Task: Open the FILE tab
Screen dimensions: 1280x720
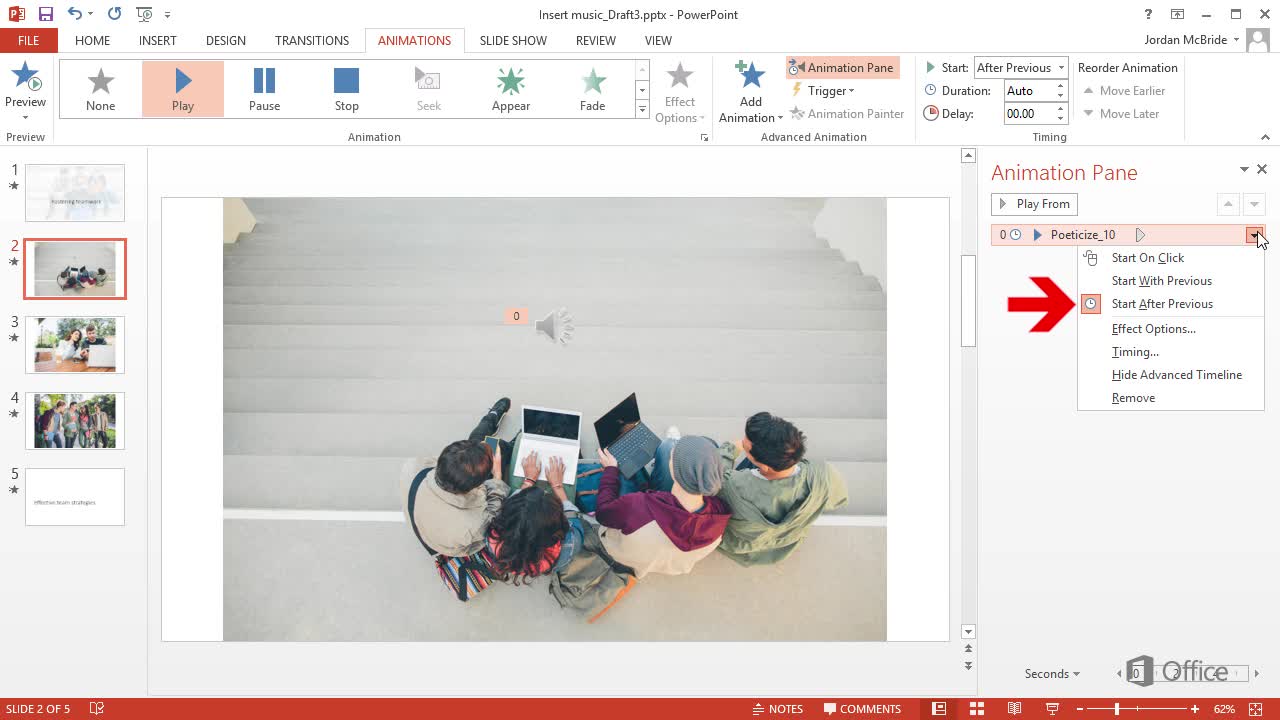Action: pyautogui.click(x=29, y=40)
